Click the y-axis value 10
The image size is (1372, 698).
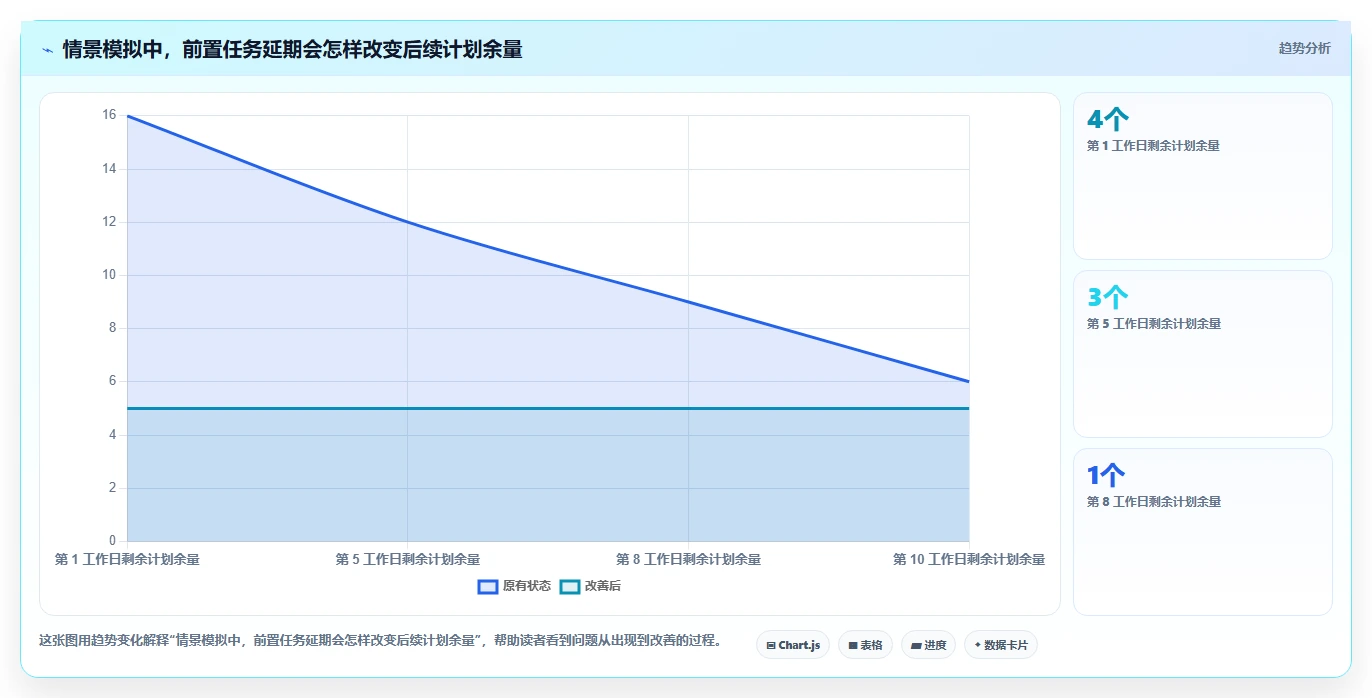point(109,275)
